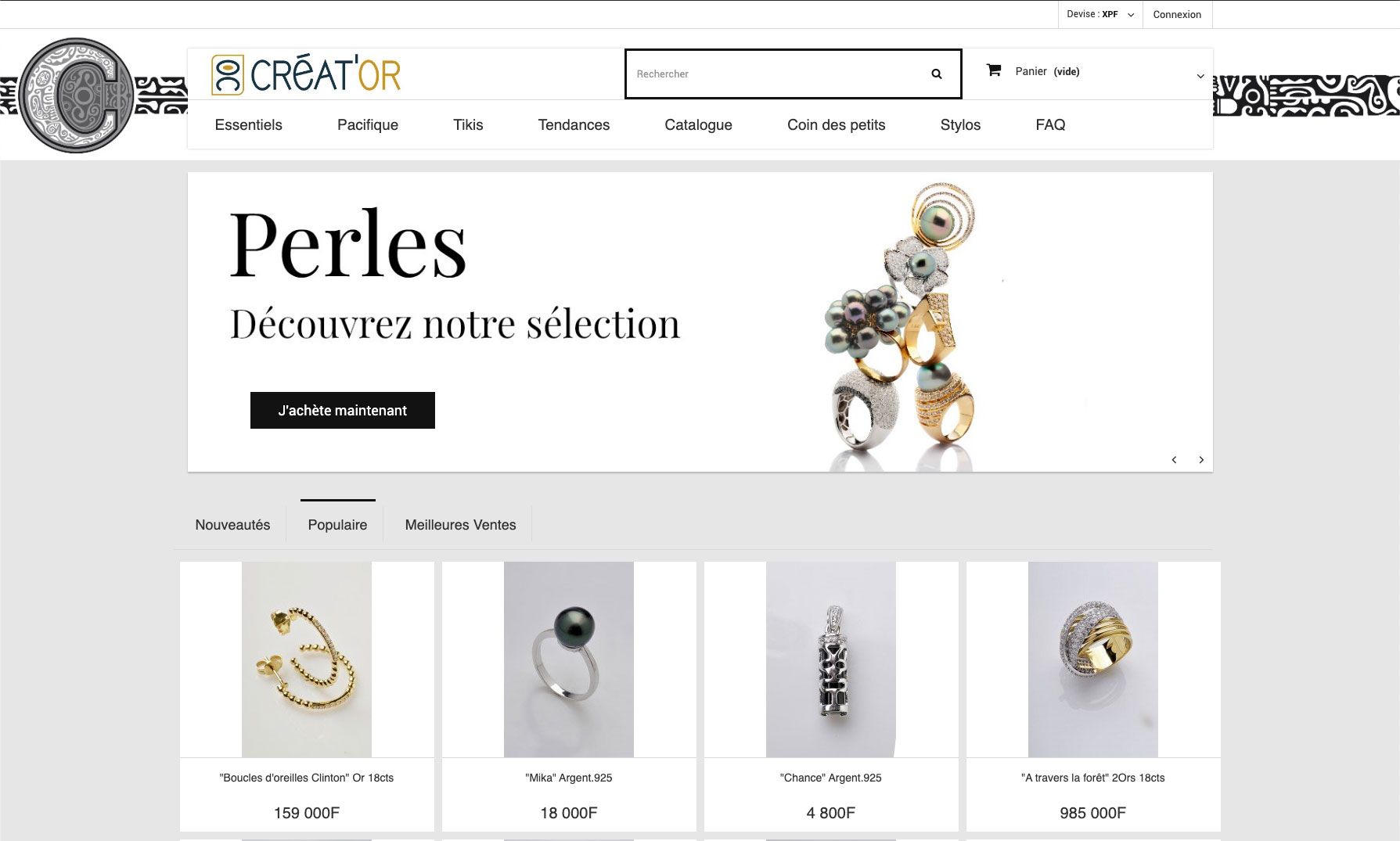Go to previous banner slide arrow

tap(1174, 460)
